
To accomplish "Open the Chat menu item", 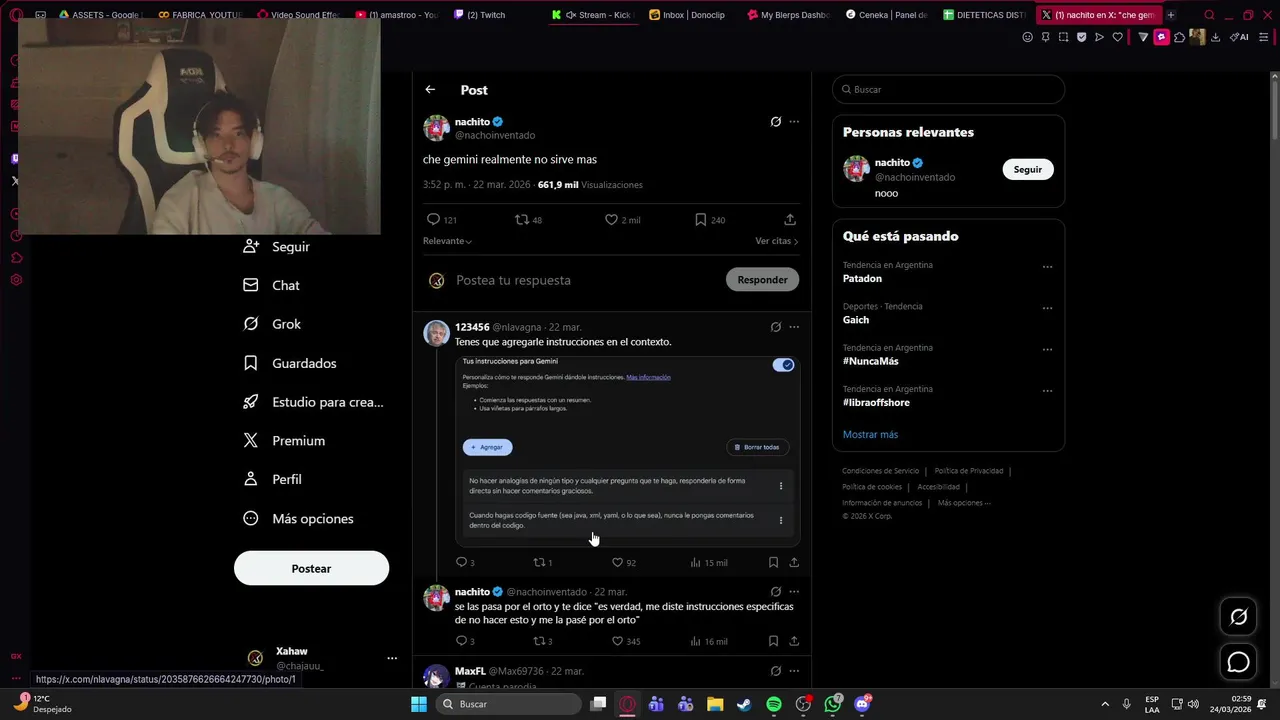I will click(272, 285).
